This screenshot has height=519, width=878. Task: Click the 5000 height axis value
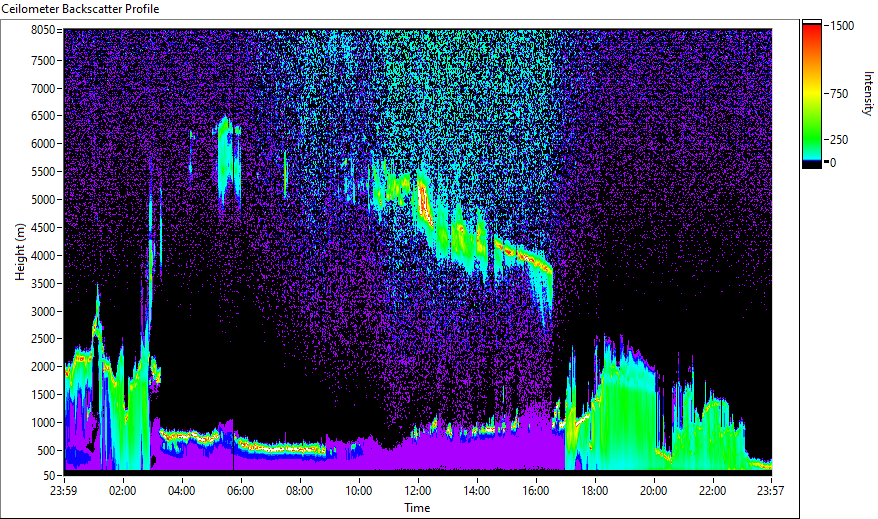pos(43,200)
